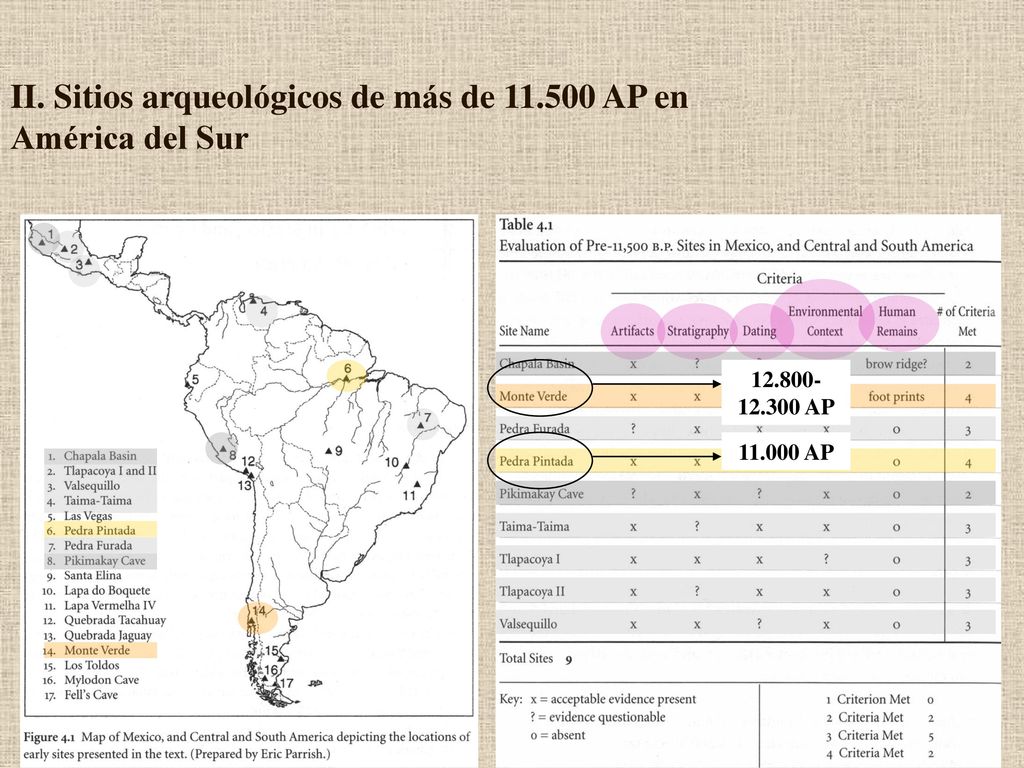Click the 'Site Name' column header
The width and height of the screenshot is (1024, 768).
coord(524,331)
